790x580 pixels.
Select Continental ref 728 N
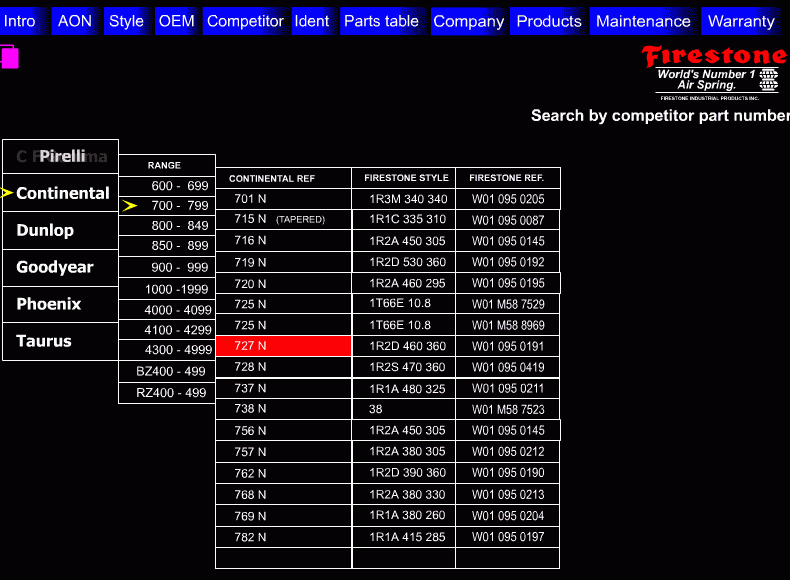point(284,367)
